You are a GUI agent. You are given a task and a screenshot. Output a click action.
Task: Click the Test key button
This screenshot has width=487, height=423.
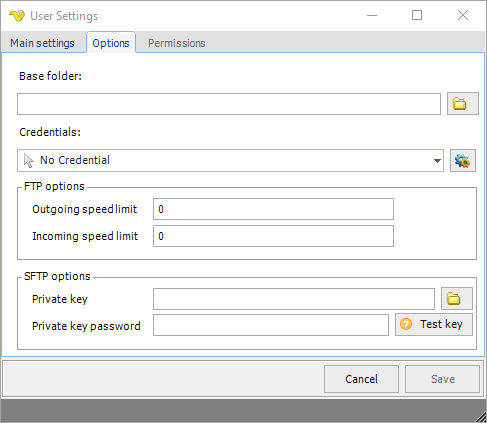pyautogui.click(x=434, y=324)
